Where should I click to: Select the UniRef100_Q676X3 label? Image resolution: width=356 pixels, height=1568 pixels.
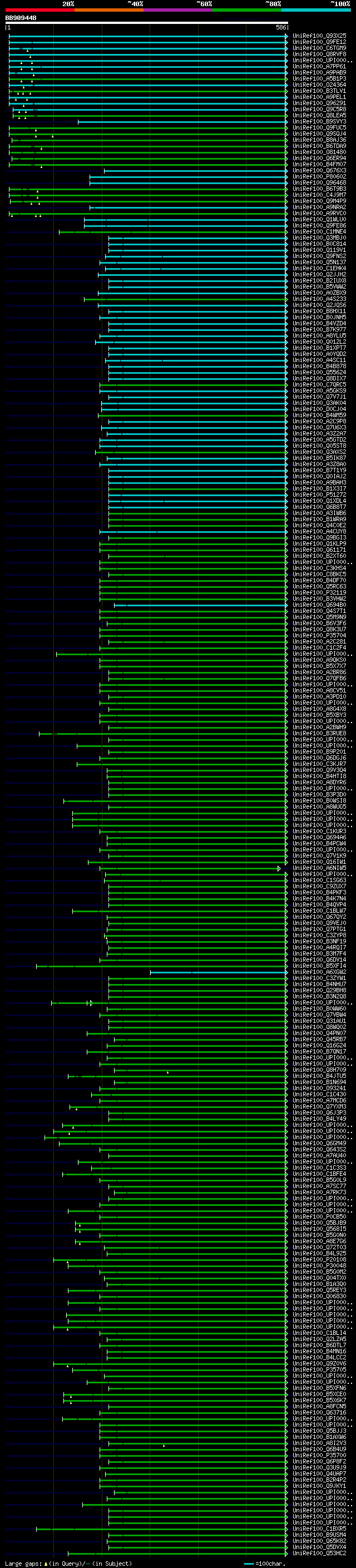(319, 170)
